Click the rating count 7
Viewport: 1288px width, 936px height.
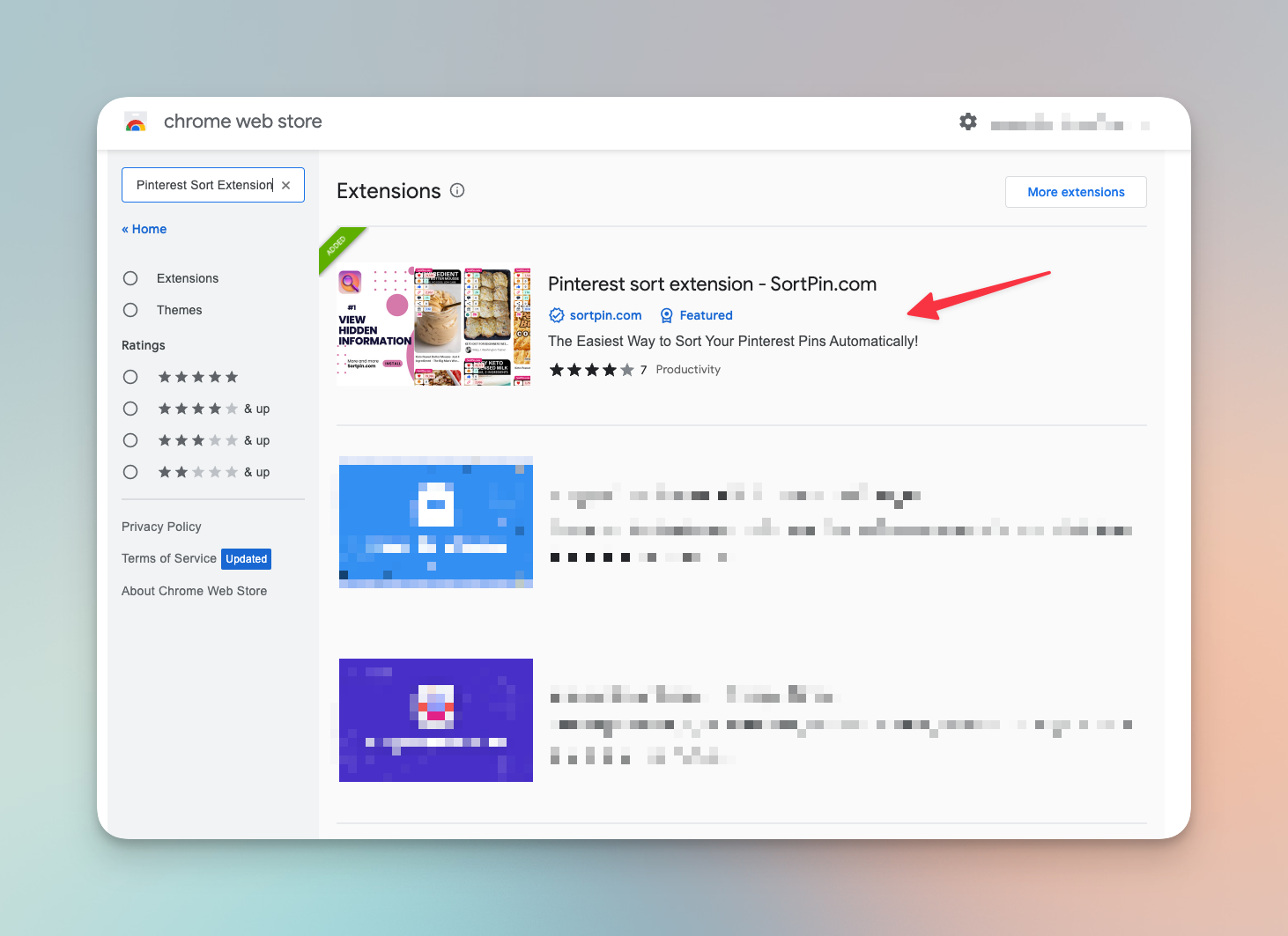[643, 370]
